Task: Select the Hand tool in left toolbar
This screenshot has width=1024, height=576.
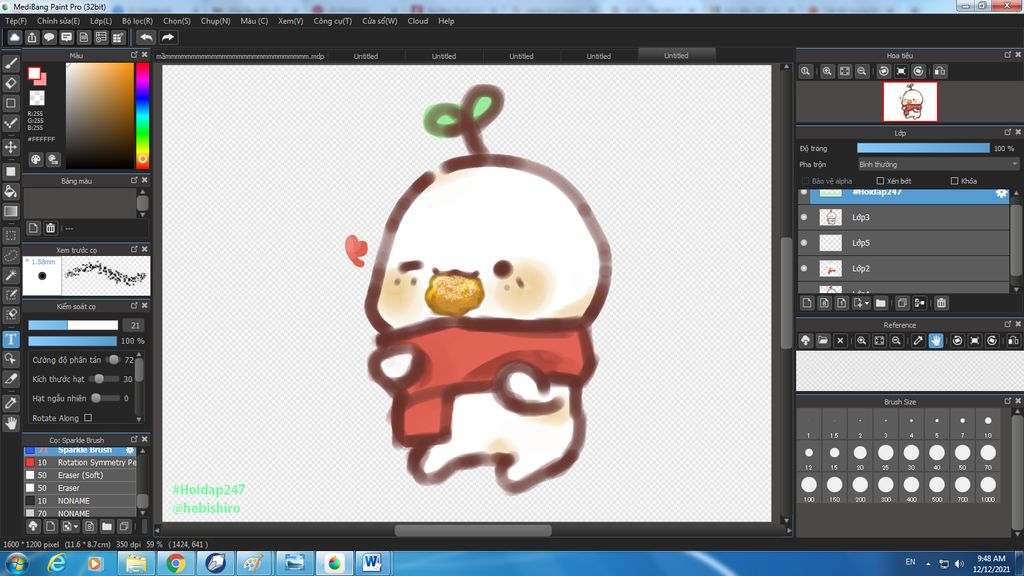Action: [x=10, y=423]
